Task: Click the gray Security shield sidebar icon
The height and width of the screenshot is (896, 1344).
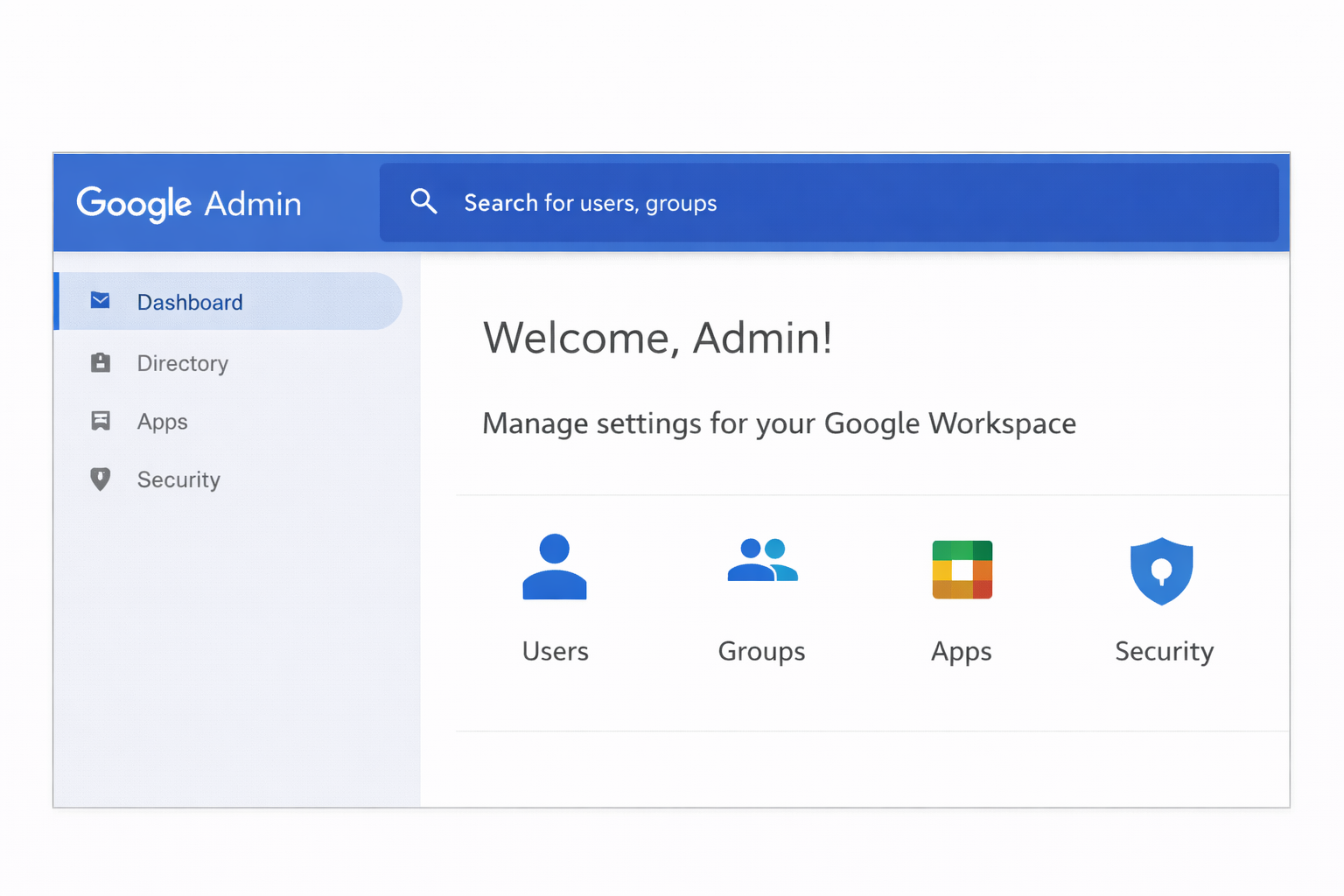Action: pyautogui.click(x=101, y=479)
